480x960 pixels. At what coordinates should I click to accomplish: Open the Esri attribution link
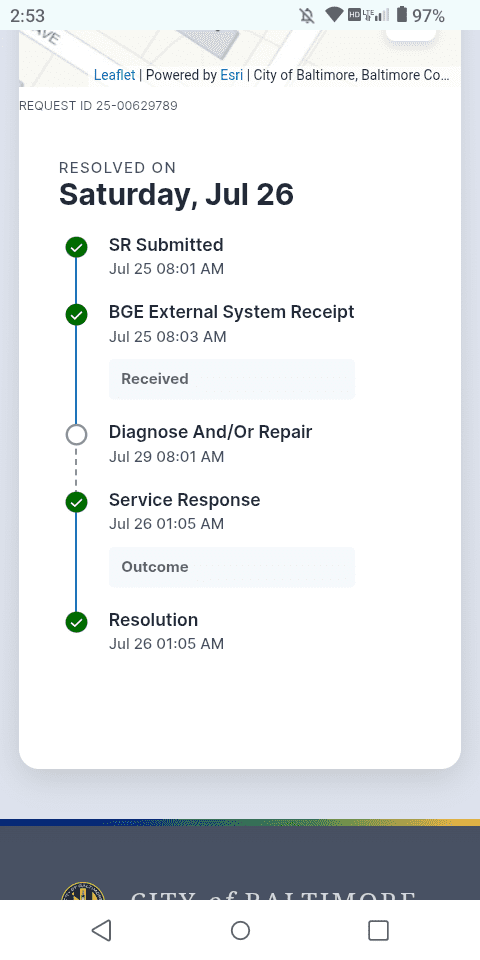[x=231, y=75]
